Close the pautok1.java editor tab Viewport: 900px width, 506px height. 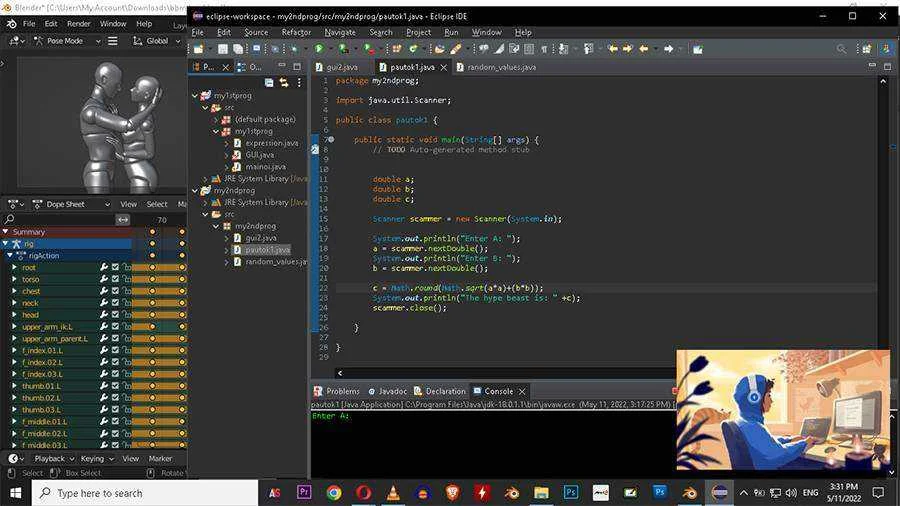[x=444, y=67]
